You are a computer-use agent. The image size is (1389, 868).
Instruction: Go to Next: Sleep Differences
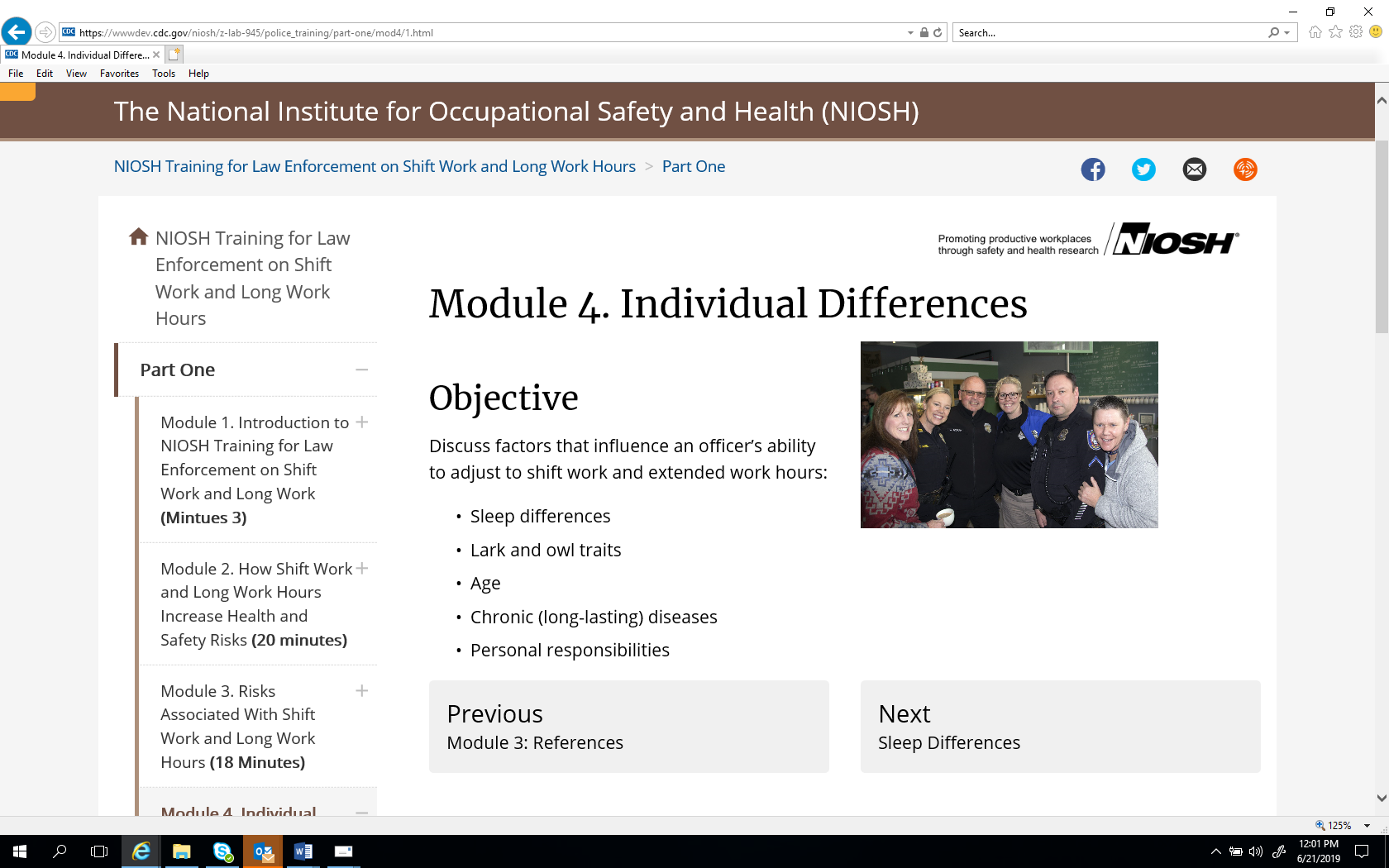pos(1060,727)
